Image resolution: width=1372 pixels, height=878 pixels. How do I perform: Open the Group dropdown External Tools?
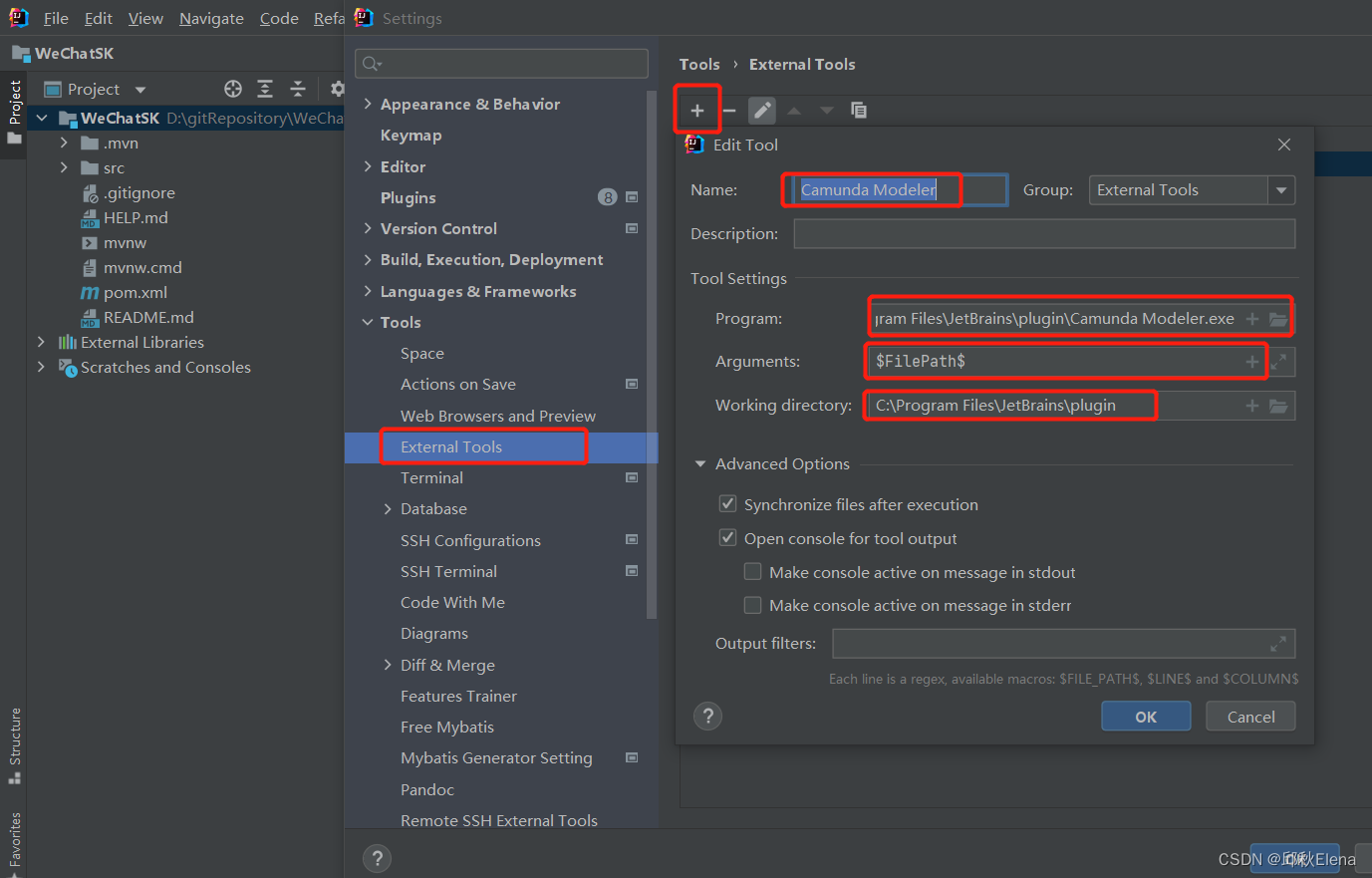point(1192,190)
